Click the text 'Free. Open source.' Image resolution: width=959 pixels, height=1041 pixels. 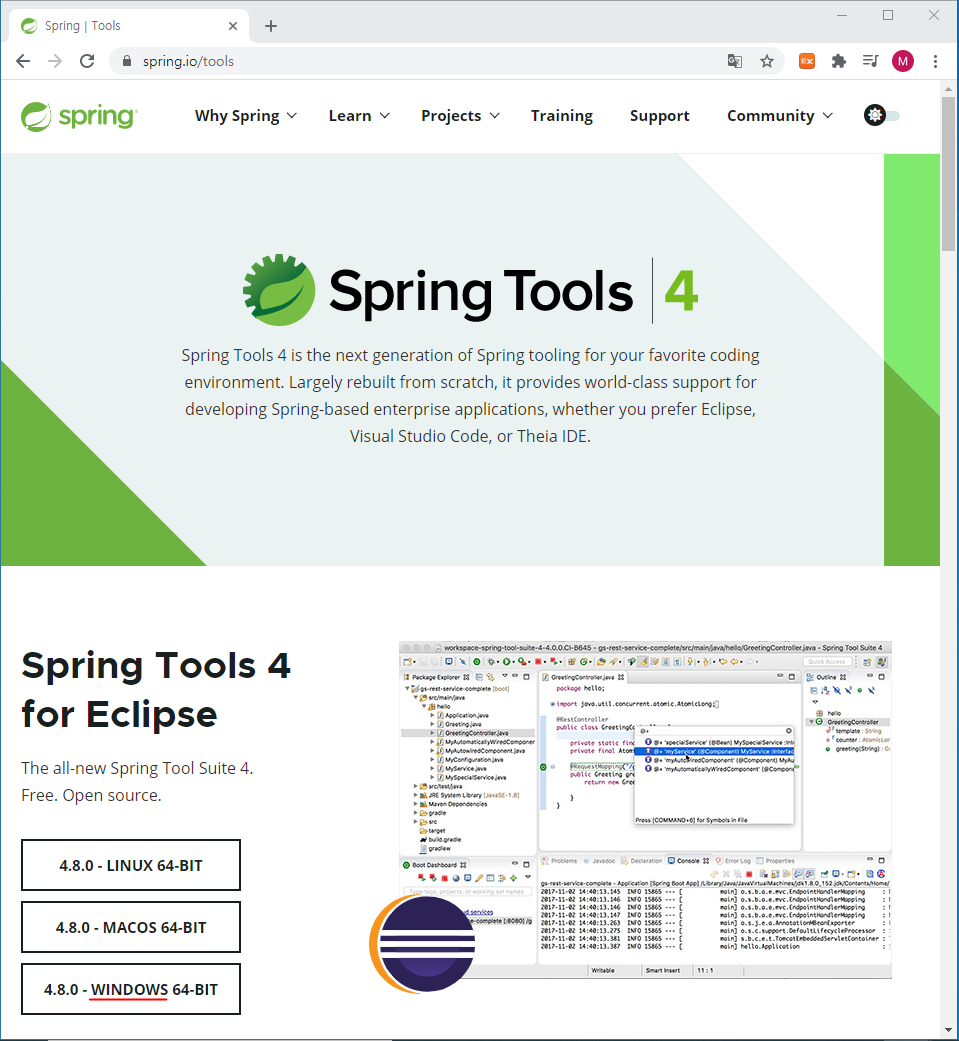click(x=91, y=795)
